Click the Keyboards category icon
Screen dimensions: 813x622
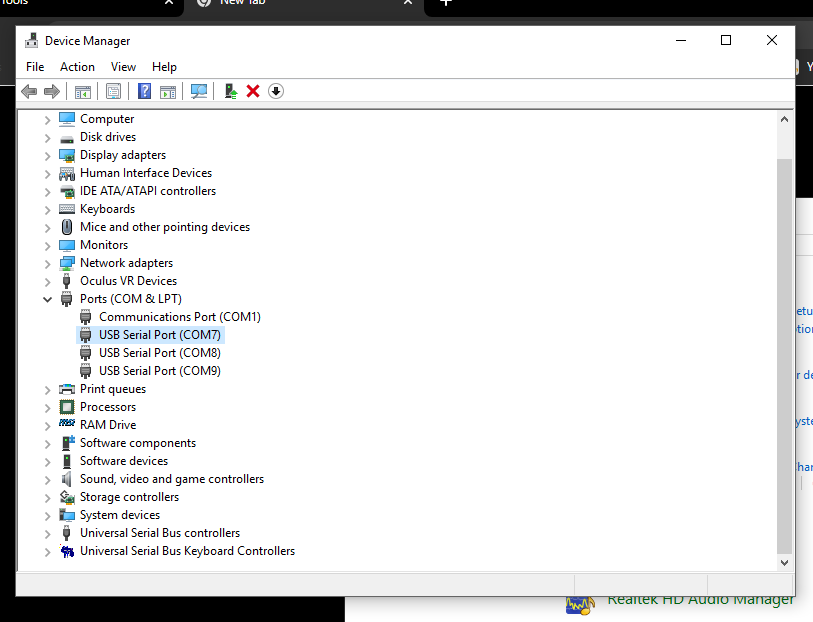[x=67, y=209]
